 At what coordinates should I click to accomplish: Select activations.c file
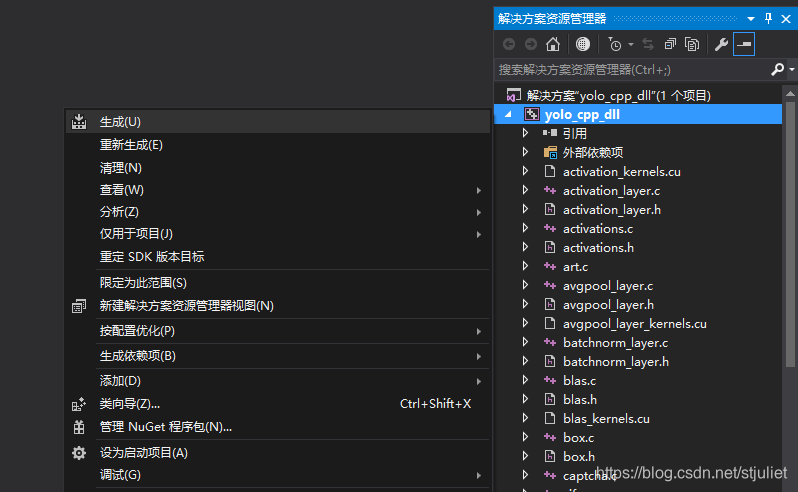598,228
